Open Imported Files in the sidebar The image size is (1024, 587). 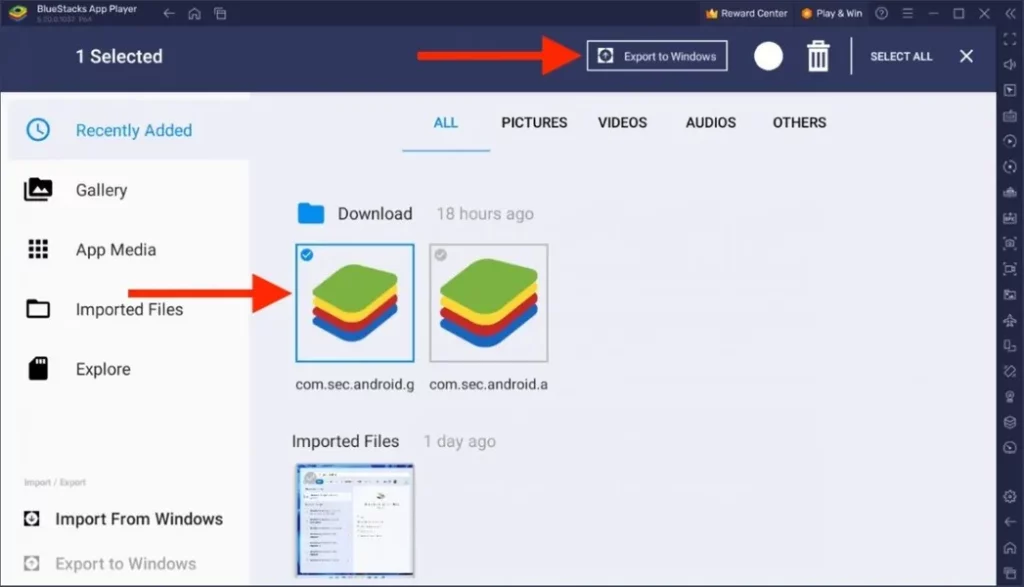tap(128, 309)
